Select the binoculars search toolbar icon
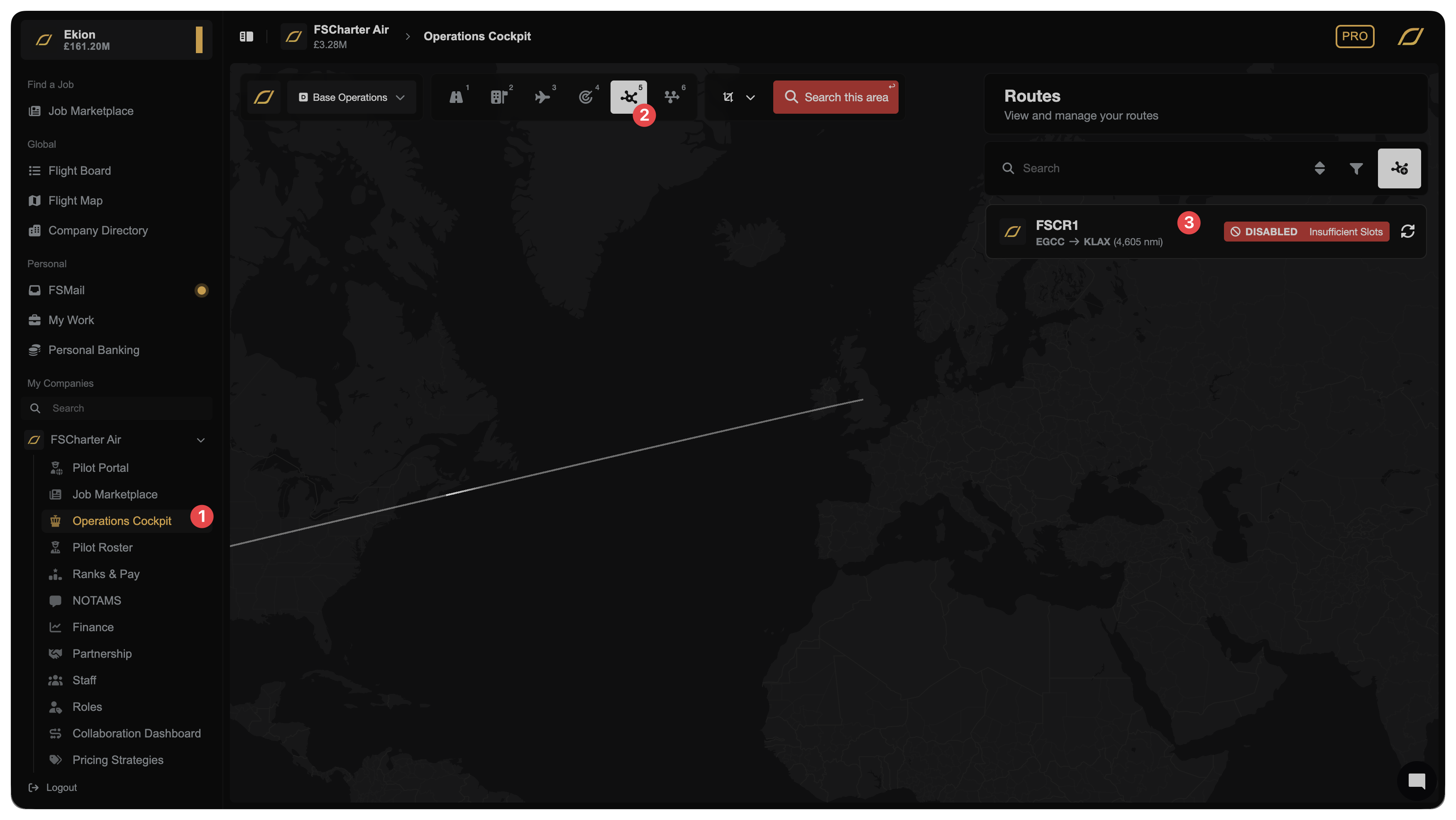1456x820 pixels. 456,97
